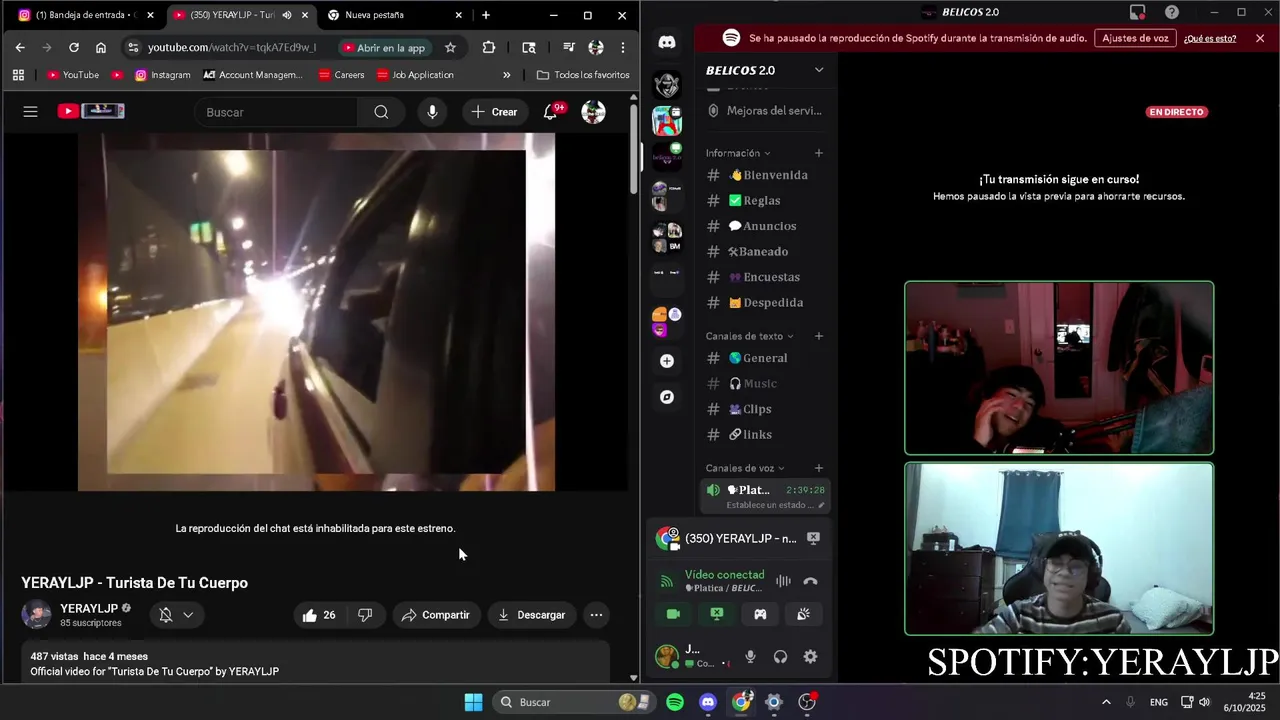
Task: Open Spotify from Windows taskbar
Action: (675, 702)
